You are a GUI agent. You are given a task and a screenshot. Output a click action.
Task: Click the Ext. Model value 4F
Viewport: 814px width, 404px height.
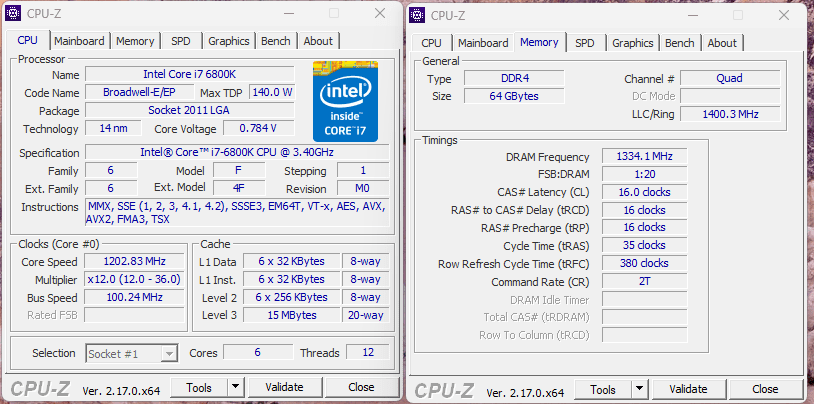click(239, 187)
